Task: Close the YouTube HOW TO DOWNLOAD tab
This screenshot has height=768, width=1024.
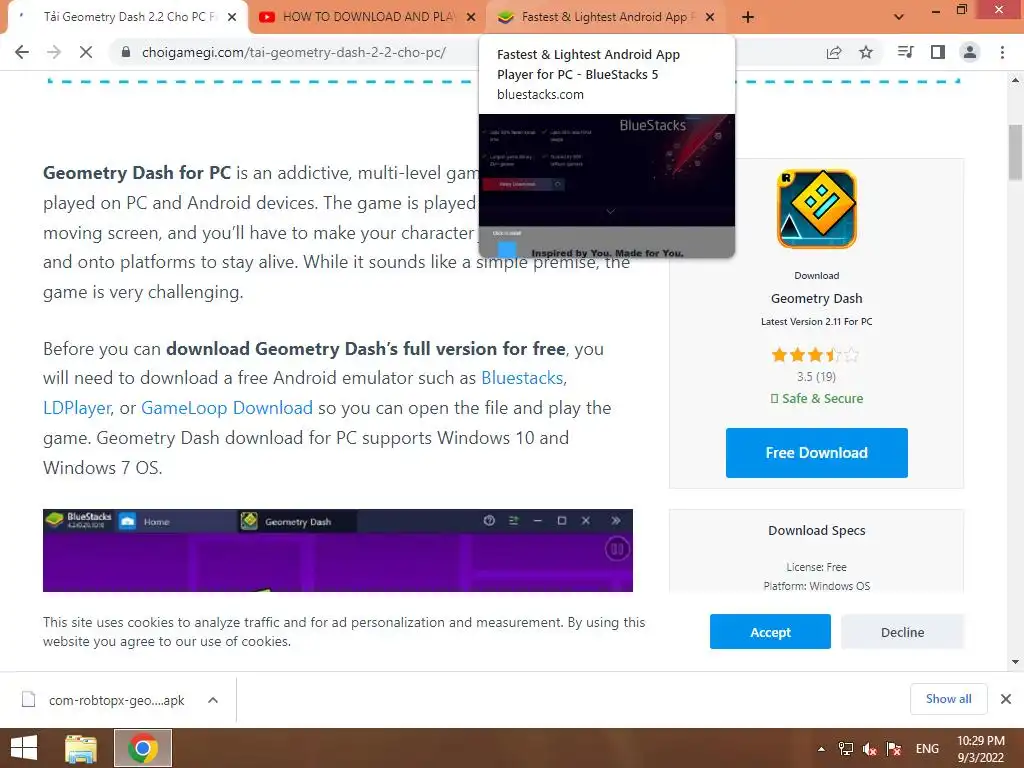Action: [471, 17]
